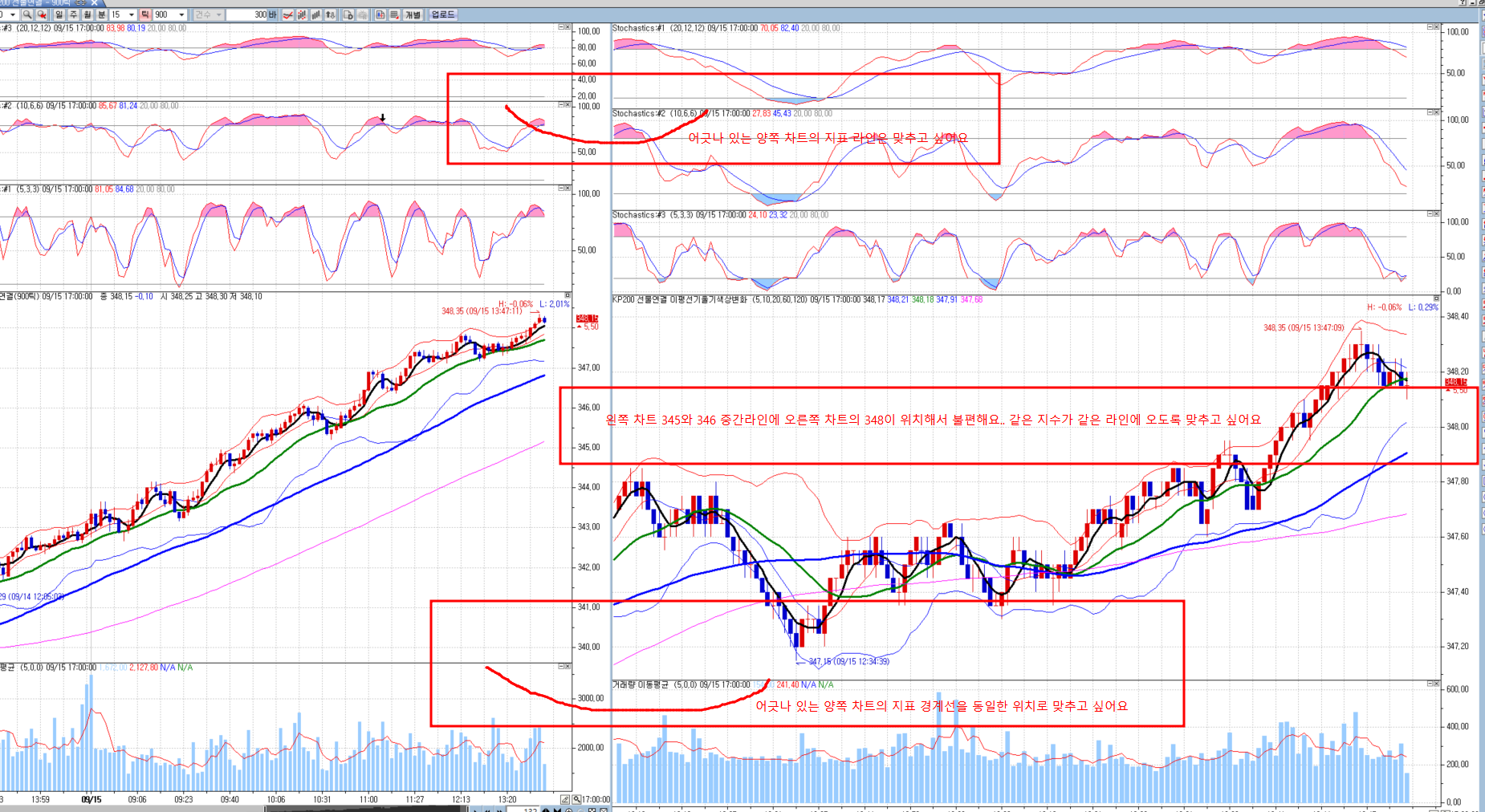Viewport: 1485px width, 812px height.
Task: Toggle the 일 (daily) period button
Action: pos(59,14)
